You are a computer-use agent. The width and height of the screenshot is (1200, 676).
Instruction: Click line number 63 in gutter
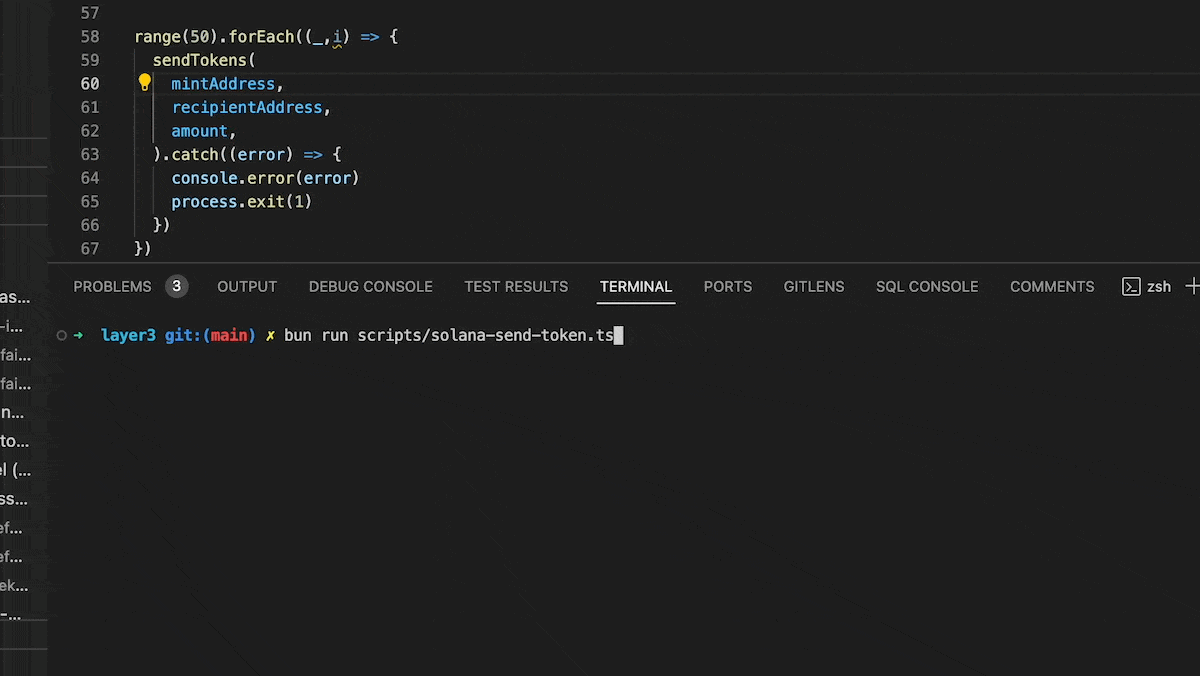point(90,154)
